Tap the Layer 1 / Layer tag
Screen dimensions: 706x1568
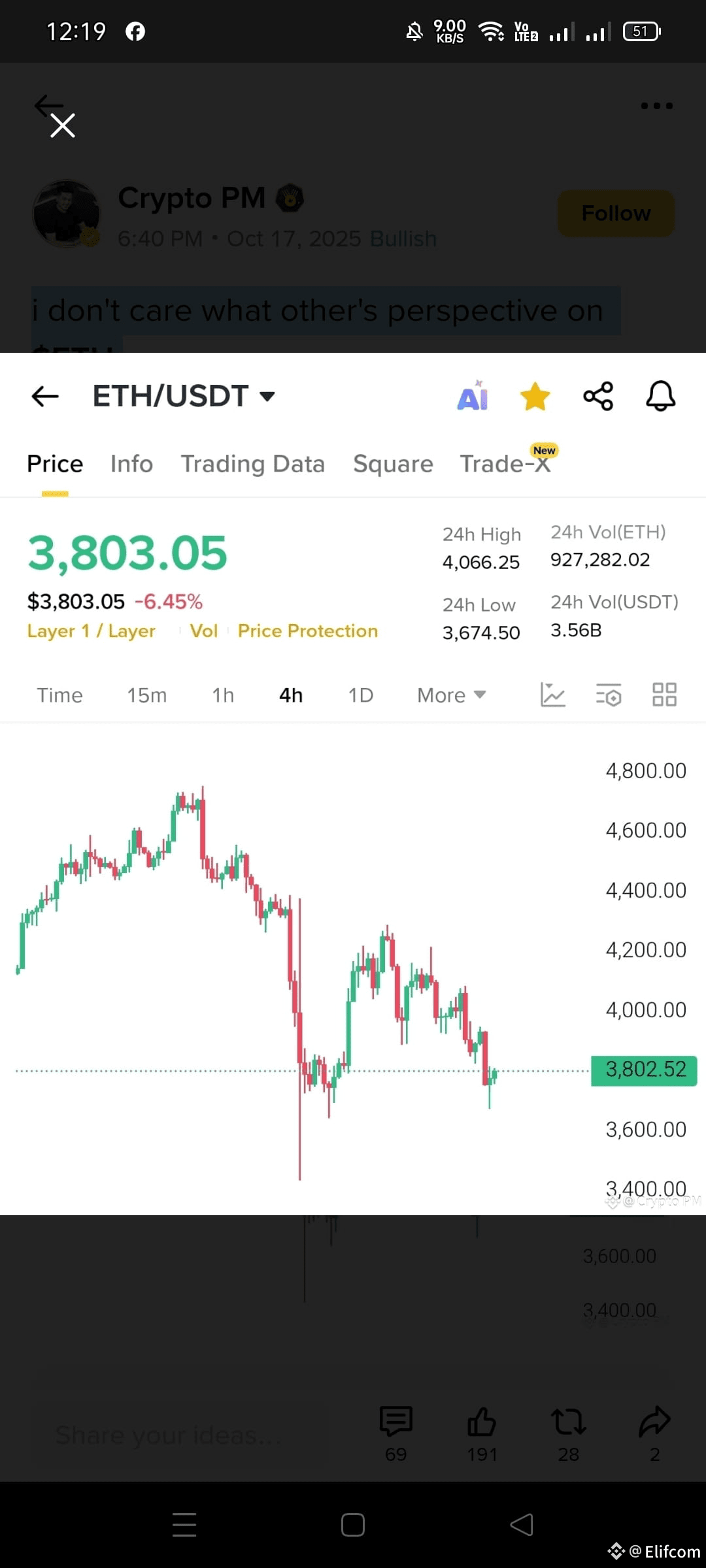(x=92, y=631)
